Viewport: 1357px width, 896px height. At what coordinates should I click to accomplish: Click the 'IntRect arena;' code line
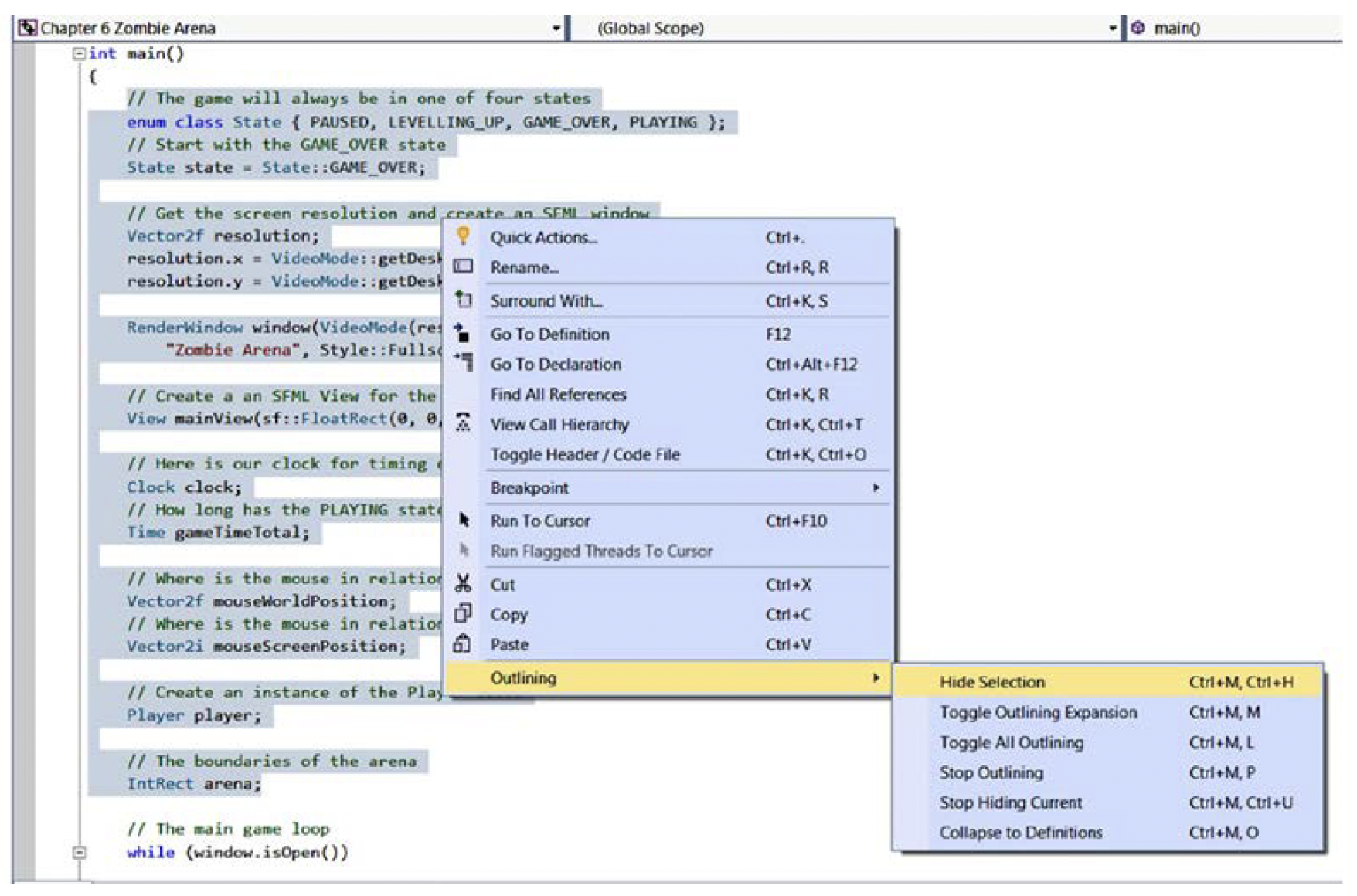(193, 783)
